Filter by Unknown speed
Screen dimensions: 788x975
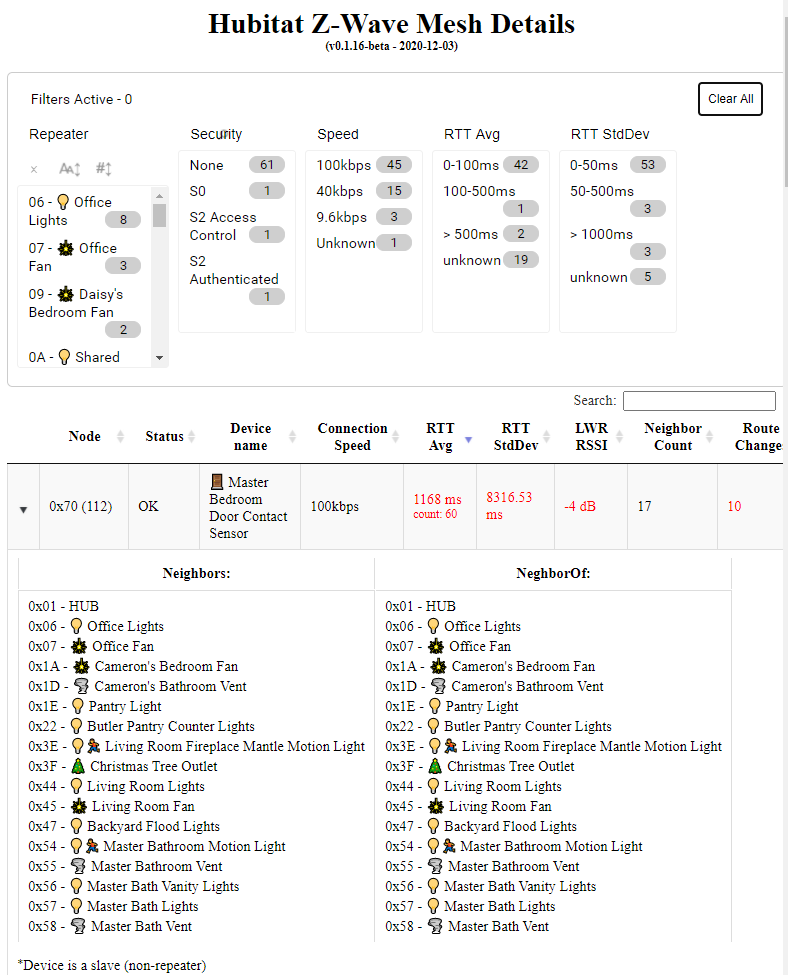point(363,243)
